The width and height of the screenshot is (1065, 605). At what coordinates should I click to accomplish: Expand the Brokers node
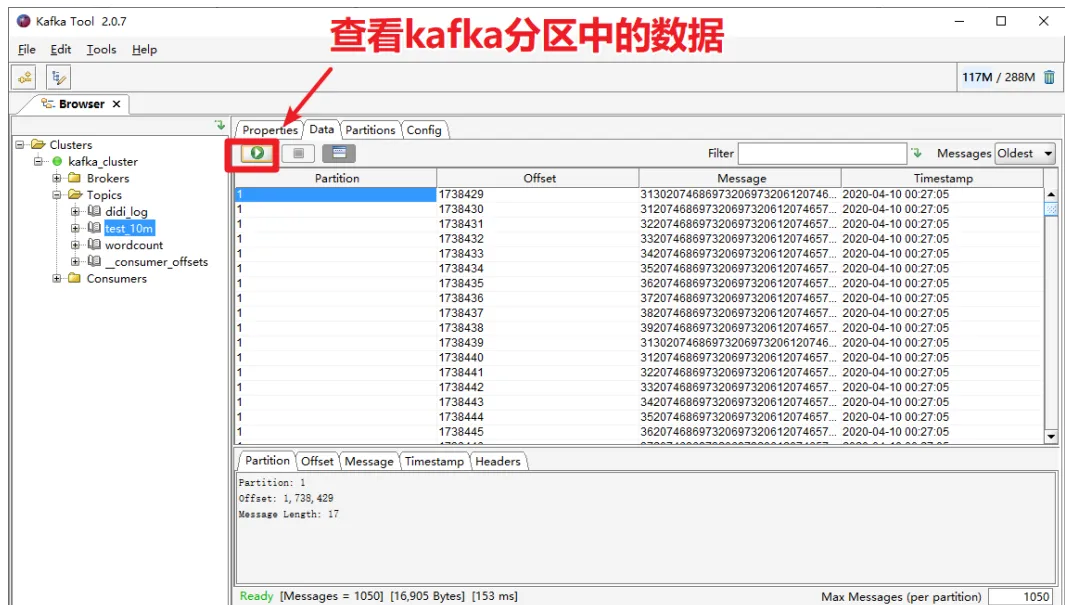click(x=57, y=178)
